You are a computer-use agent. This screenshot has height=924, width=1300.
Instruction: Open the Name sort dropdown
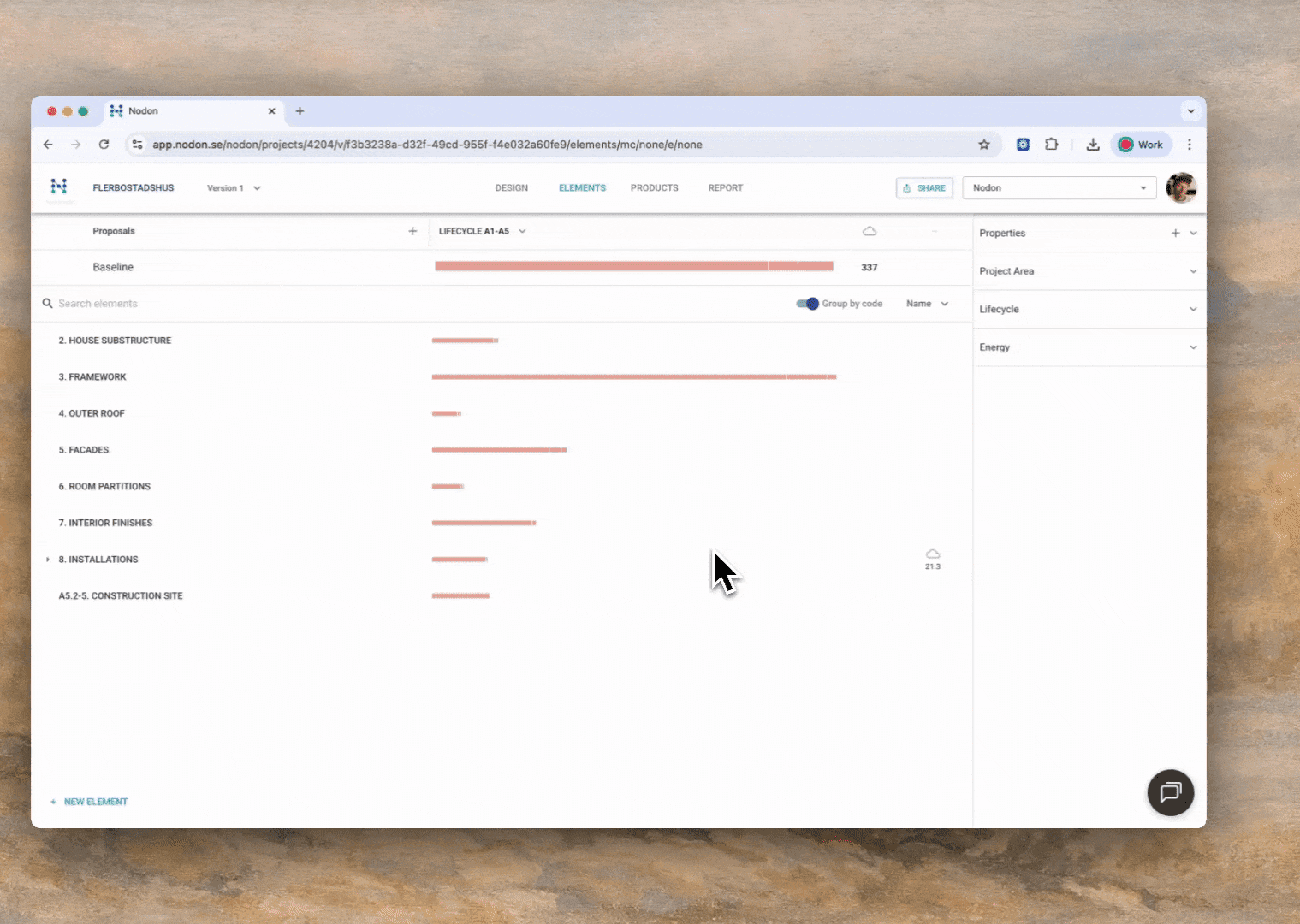[928, 304]
